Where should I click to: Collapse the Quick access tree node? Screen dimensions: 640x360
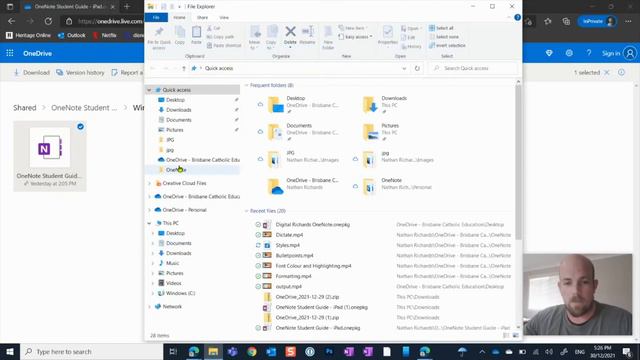point(149,90)
